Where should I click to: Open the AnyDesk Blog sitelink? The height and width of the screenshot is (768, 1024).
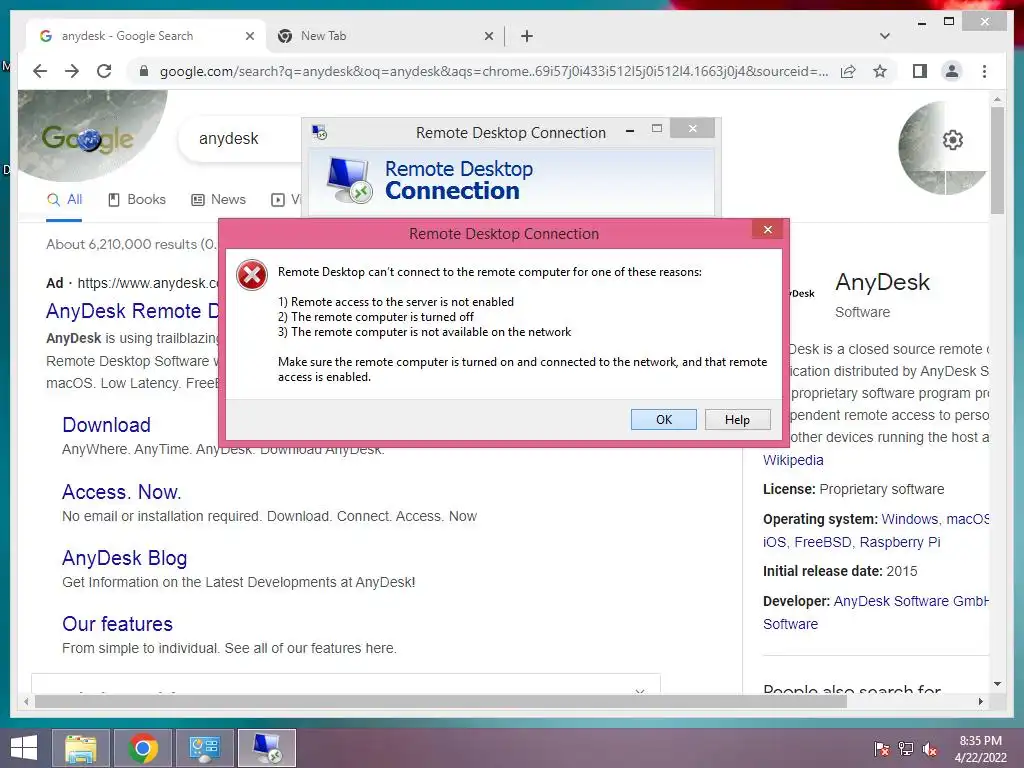click(x=125, y=558)
